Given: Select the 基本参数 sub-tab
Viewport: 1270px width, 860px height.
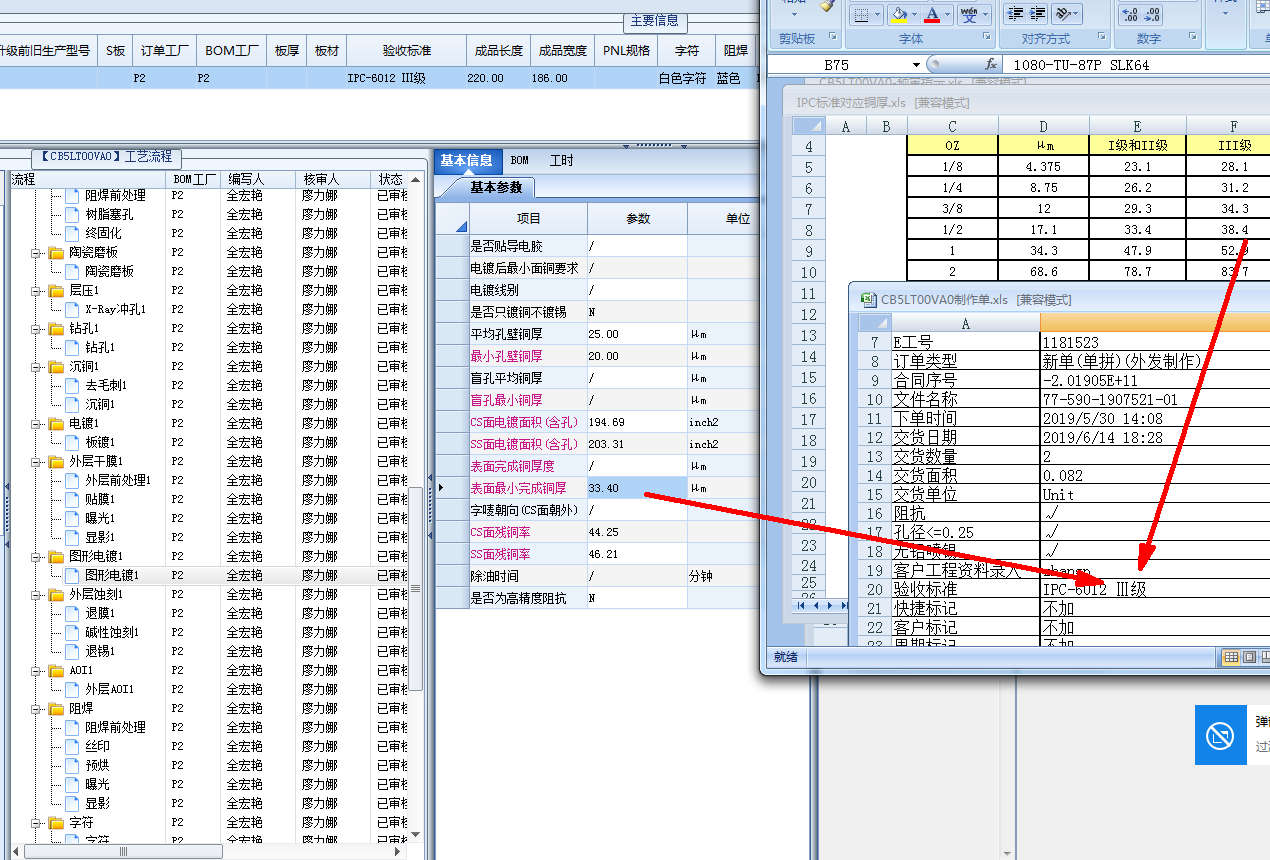Looking at the screenshot, I should pyautogui.click(x=496, y=188).
